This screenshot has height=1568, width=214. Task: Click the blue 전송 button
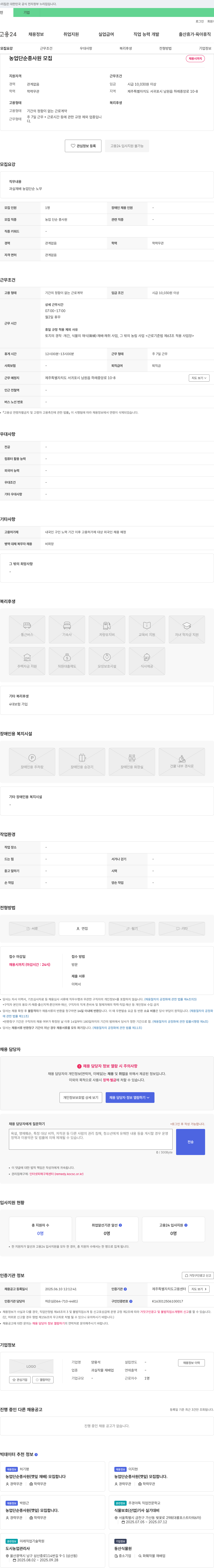click(x=190, y=1142)
